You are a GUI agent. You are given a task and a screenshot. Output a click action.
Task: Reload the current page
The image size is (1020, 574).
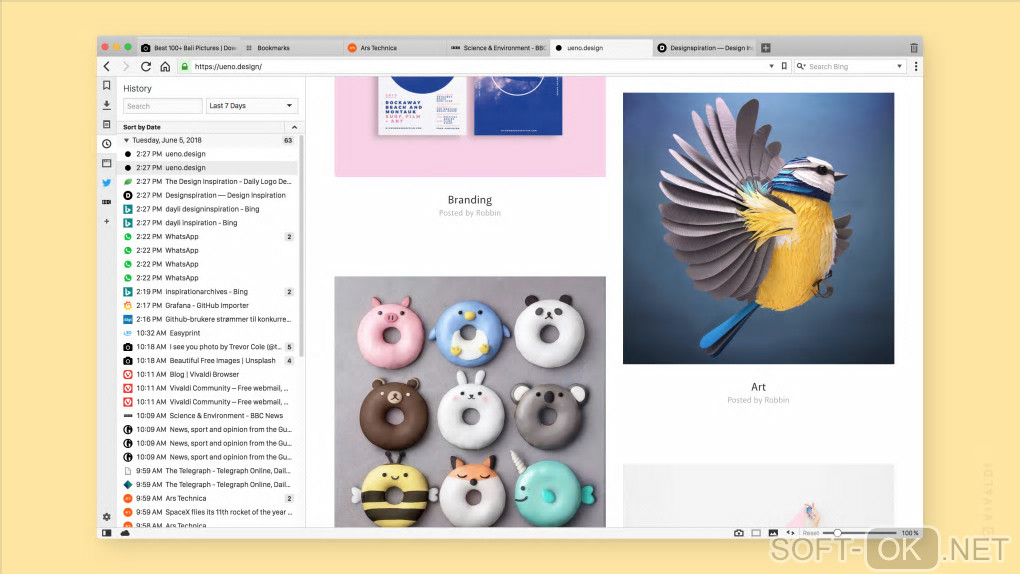(146, 66)
